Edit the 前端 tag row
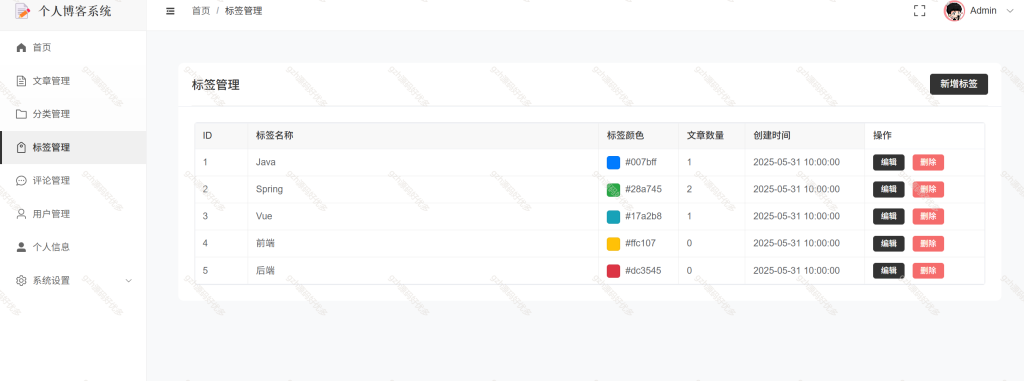This screenshot has height=381, width=1024. (889, 244)
